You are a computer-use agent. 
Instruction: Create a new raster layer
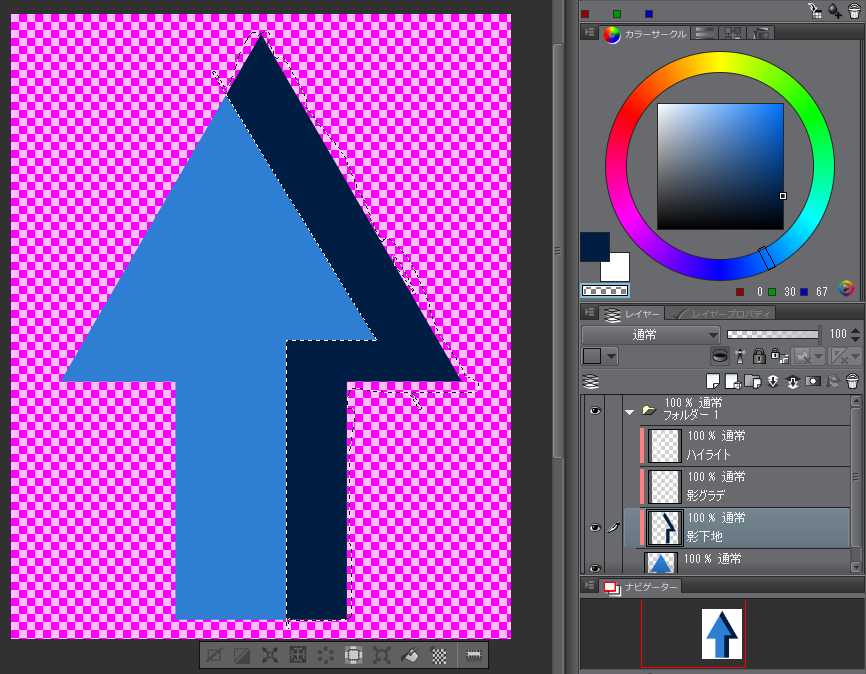(x=713, y=381)
